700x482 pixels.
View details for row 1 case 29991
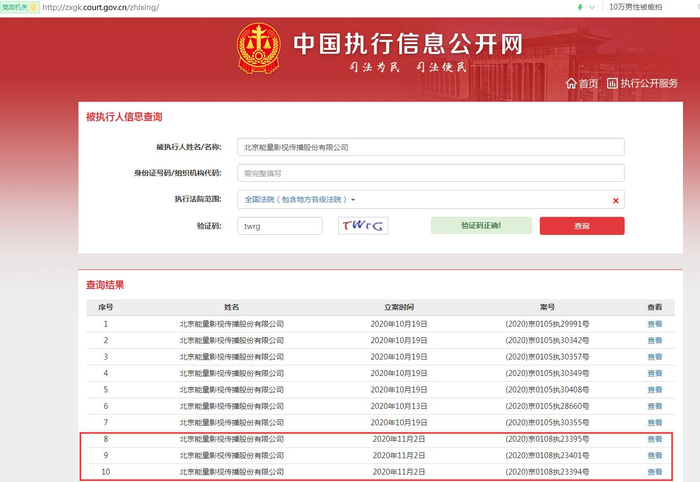(654, 324)
